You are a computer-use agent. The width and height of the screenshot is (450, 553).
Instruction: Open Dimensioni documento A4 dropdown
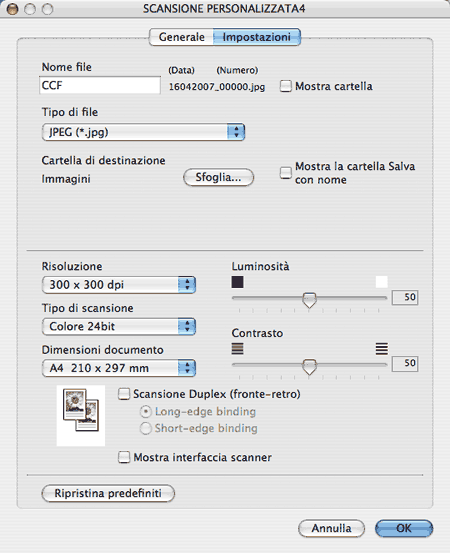click(119, 368)
